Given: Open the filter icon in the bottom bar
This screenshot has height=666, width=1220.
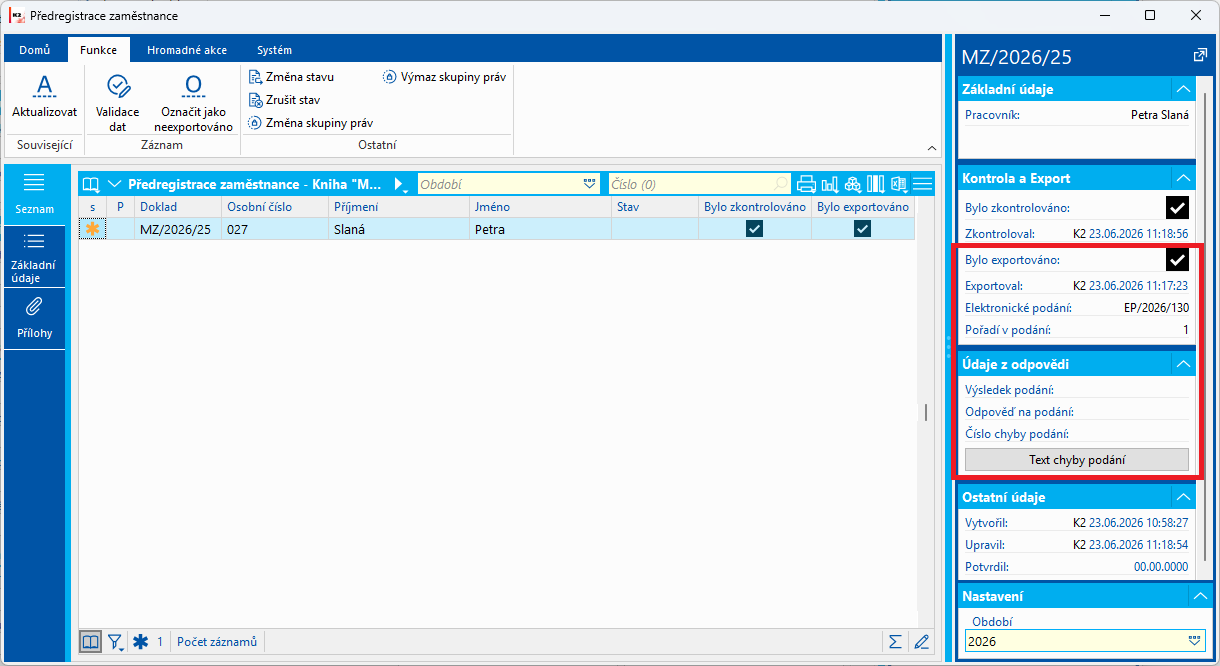Looking at the screenshot, I should click(x=116, y=642).
